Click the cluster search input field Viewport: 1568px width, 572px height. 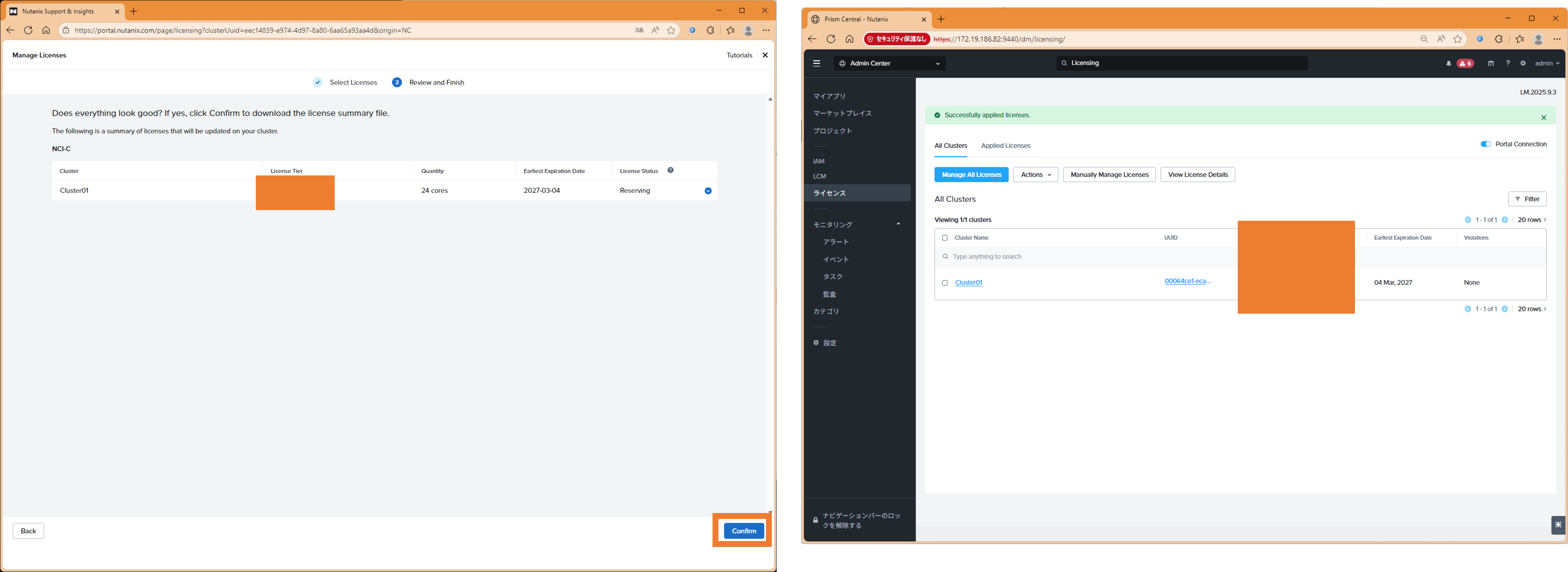tap(1035, 257)
